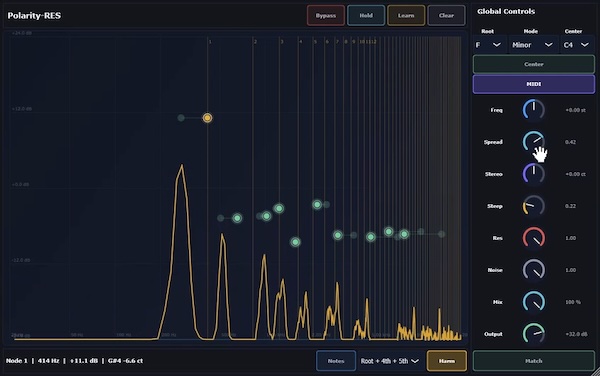Click the Freq value +0.00 st
Viewport: 600px width, 376px height.
coord(575,110)
